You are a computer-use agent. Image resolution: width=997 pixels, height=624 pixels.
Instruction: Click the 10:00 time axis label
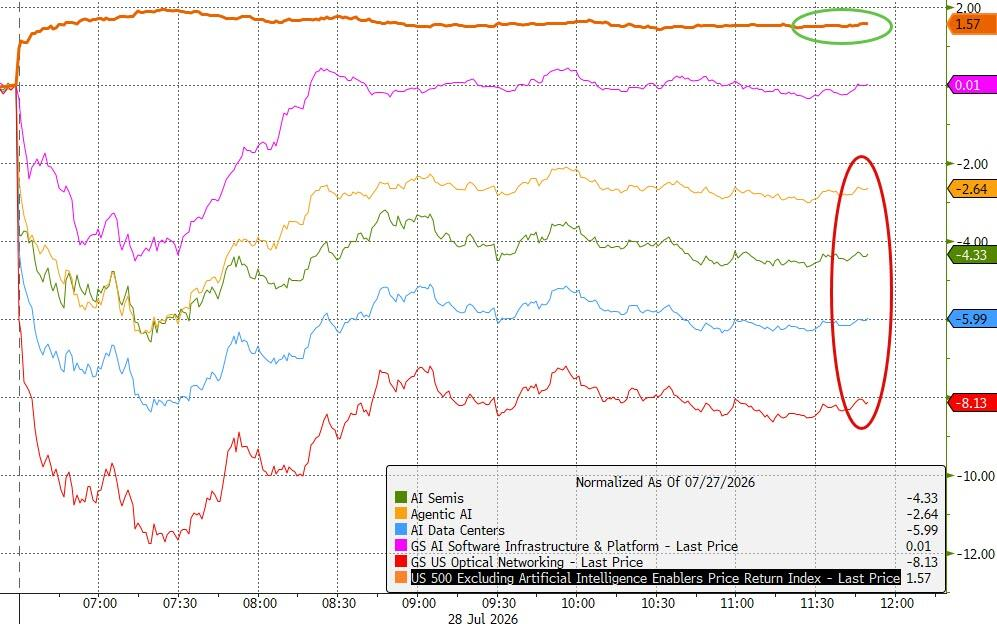click(578, 602)
